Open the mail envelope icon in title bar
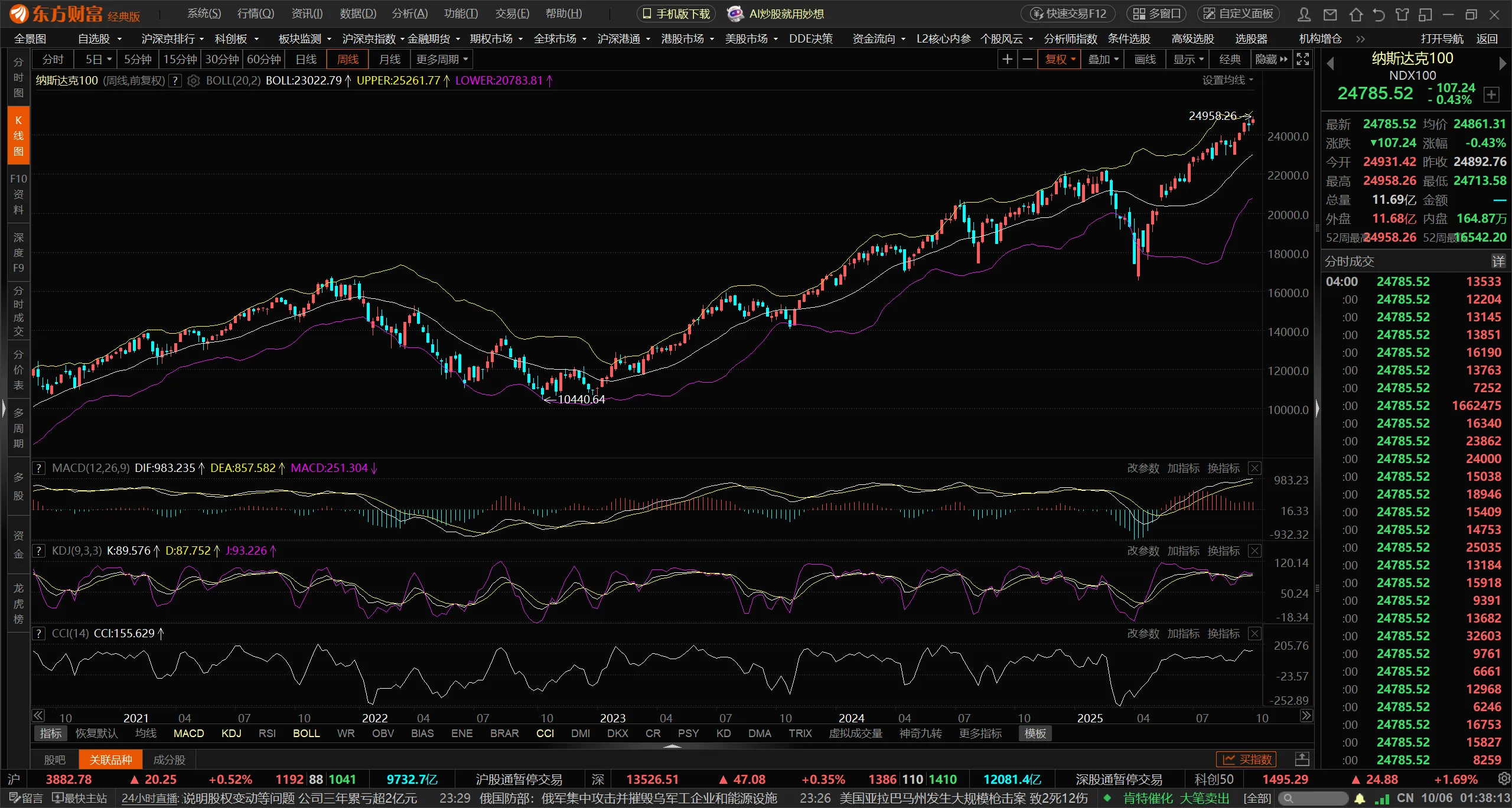 pyautogui.click(x=1329, y=14)
